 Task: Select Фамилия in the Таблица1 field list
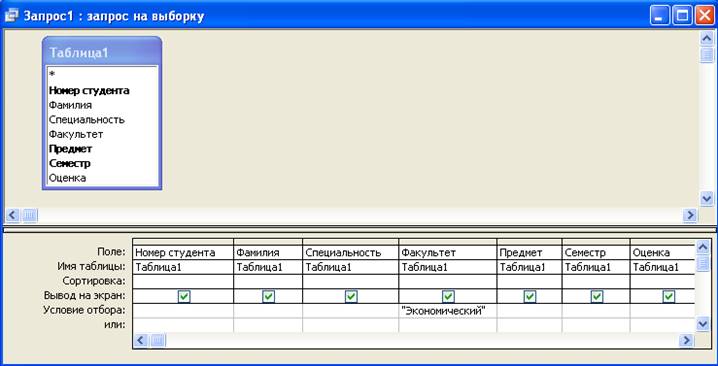[71, 105]
